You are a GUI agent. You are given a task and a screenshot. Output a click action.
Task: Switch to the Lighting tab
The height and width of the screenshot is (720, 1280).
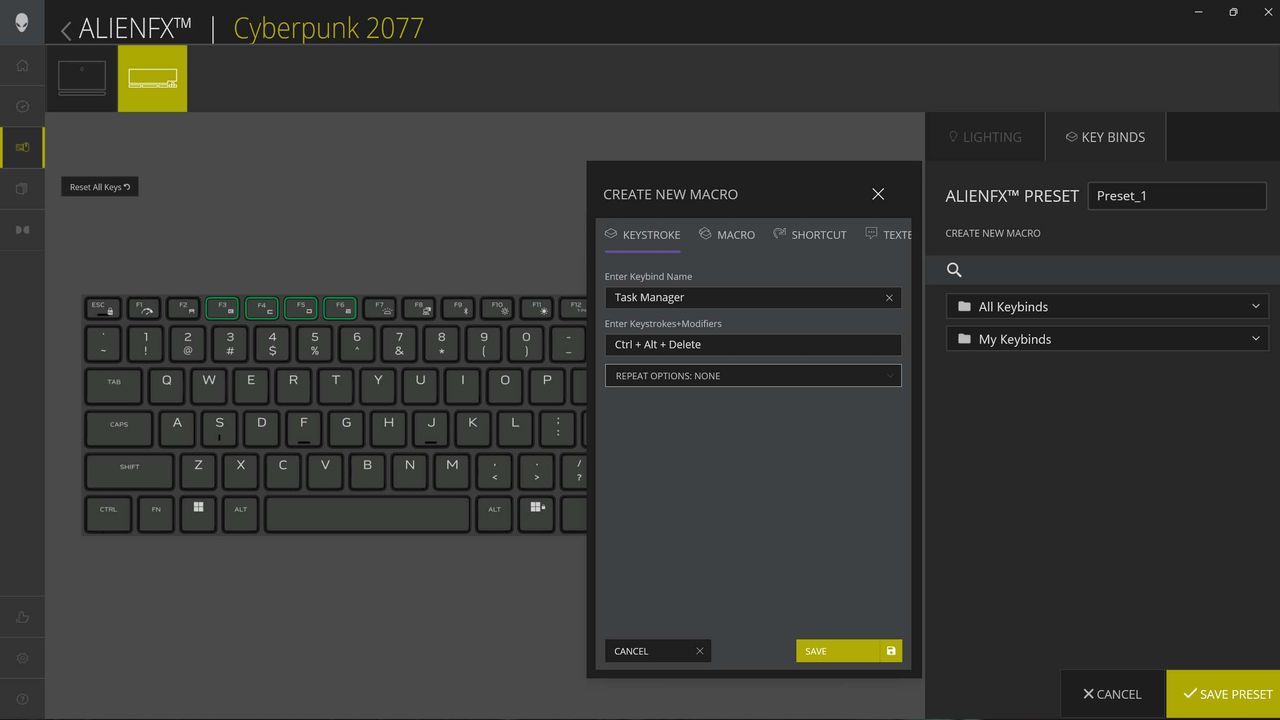click(985, 137)
